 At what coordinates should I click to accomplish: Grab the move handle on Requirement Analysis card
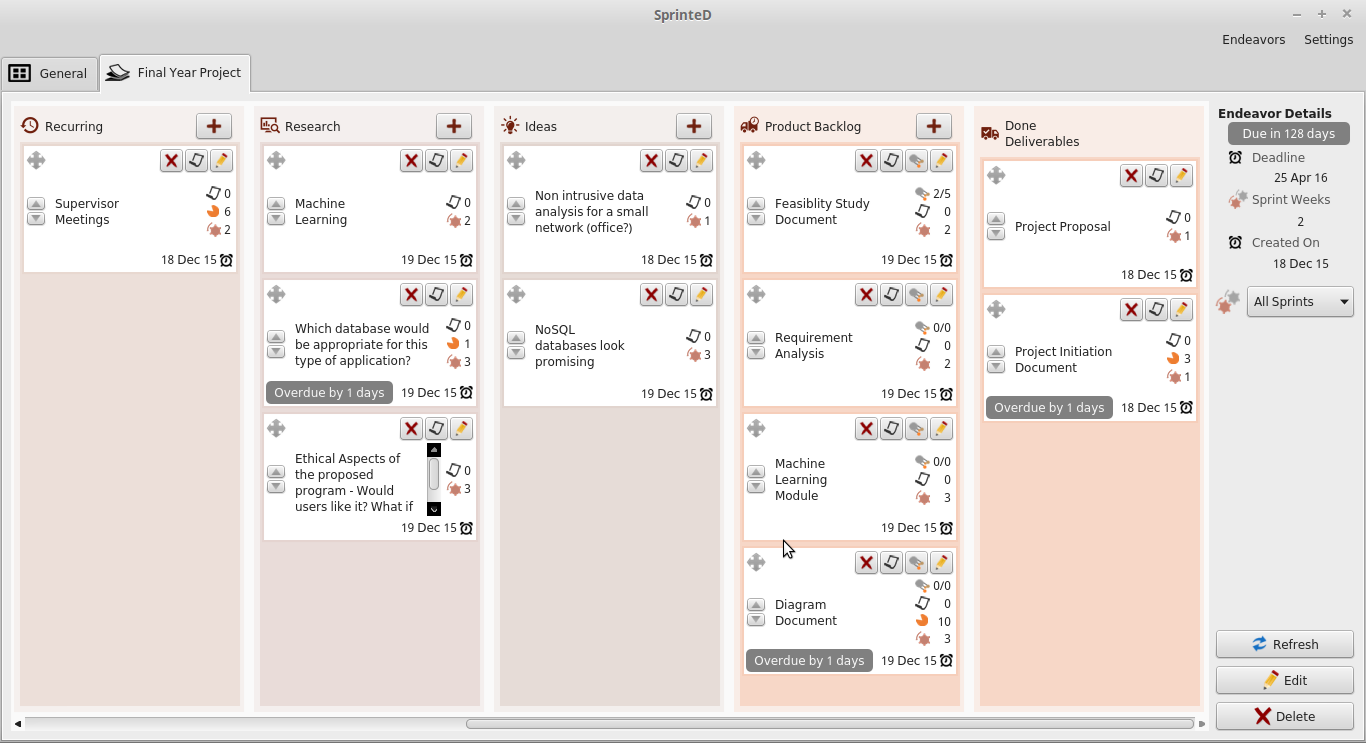coord(756,294)
